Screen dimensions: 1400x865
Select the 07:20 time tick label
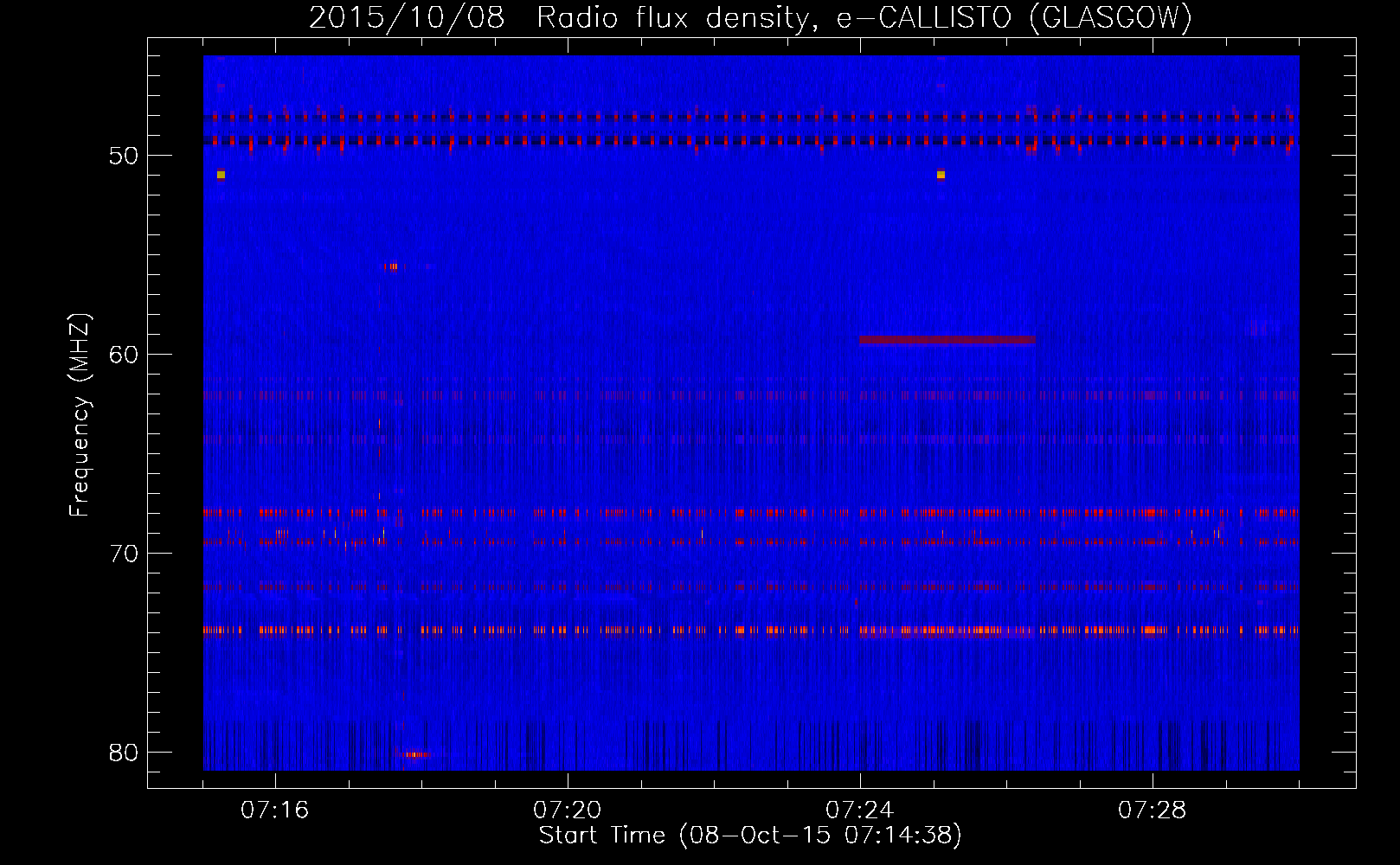point(567,811)
